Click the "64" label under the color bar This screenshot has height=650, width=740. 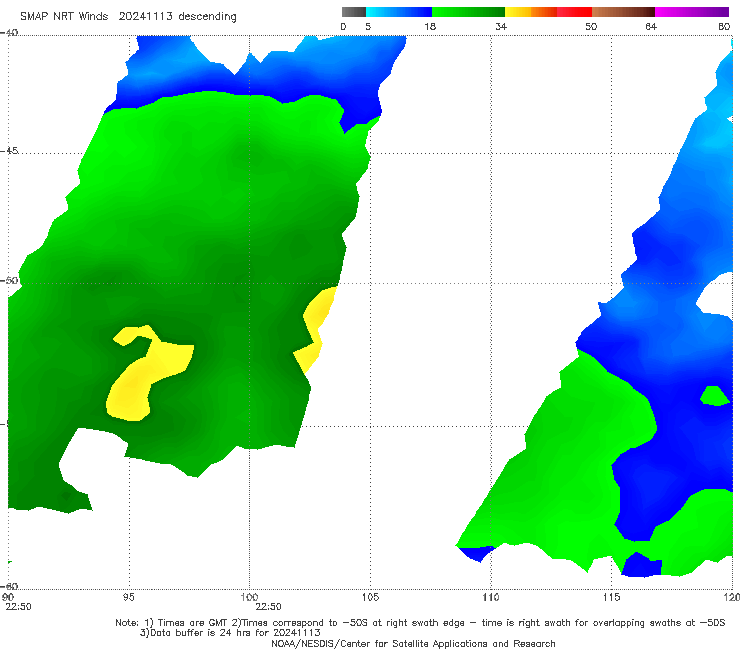651,26
